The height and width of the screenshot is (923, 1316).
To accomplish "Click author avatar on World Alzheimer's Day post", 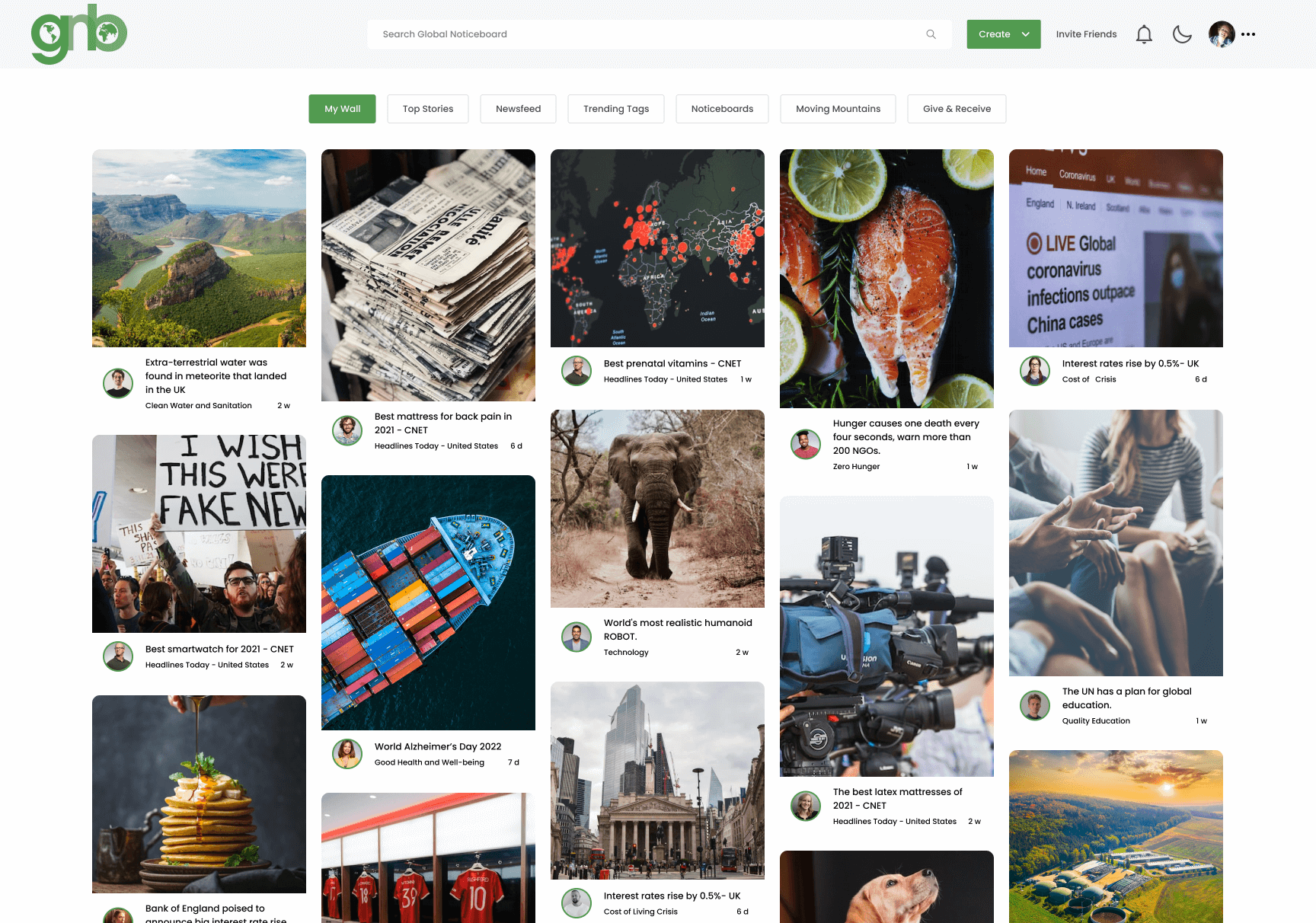I will tap(347, 754).
